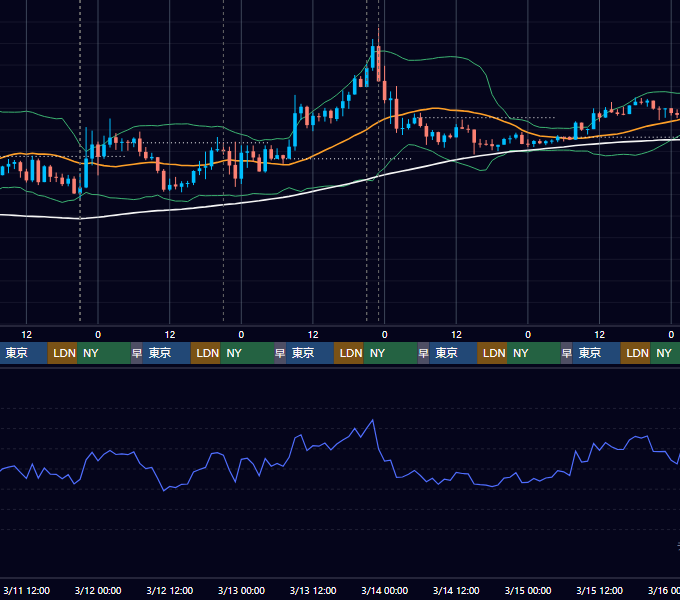
Task: Click the 3/13 12:00 date label
Action: point(313,590)
